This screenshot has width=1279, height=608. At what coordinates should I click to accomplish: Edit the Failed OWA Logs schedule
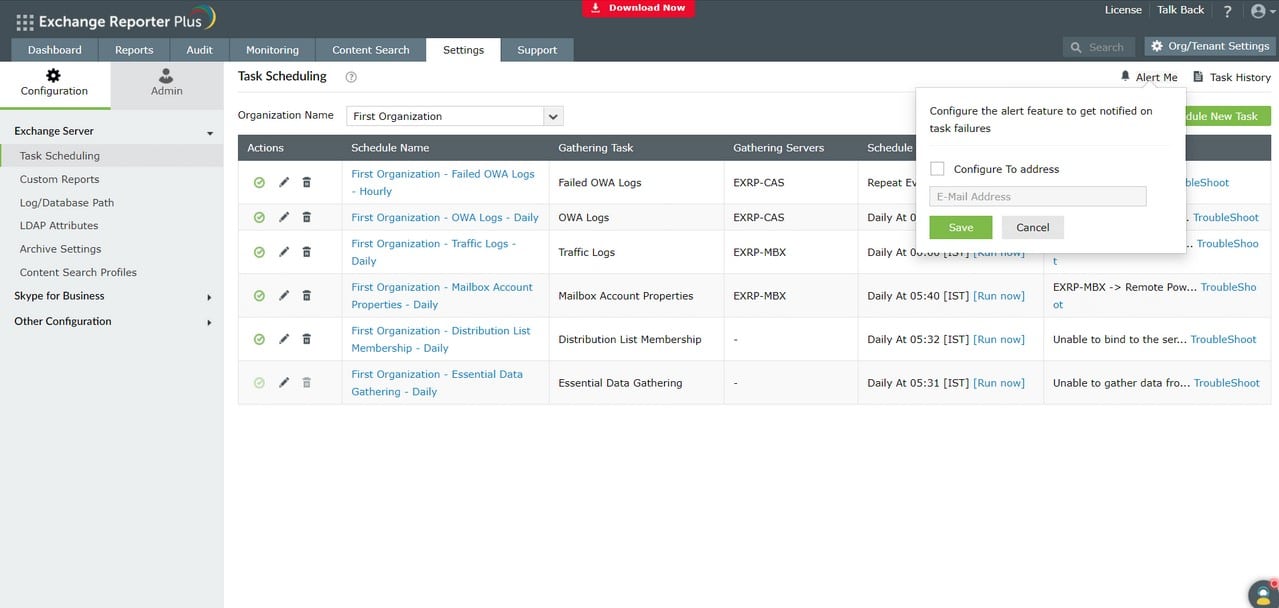(x=284, y=182)
